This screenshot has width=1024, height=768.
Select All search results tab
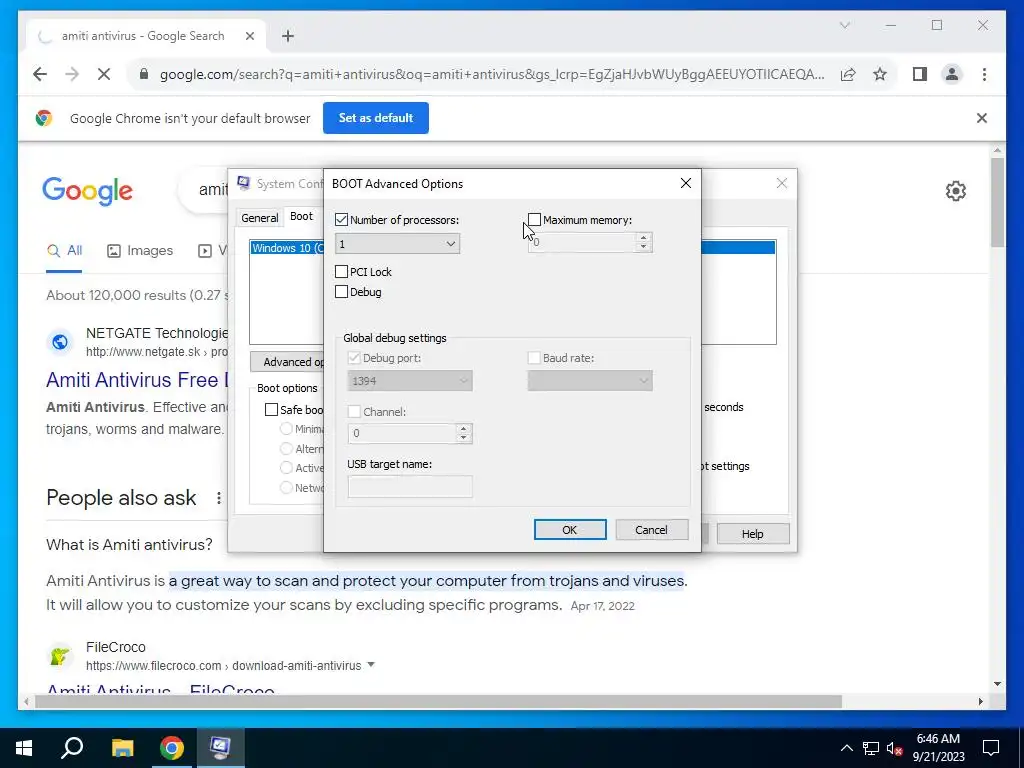pos(64,251)
